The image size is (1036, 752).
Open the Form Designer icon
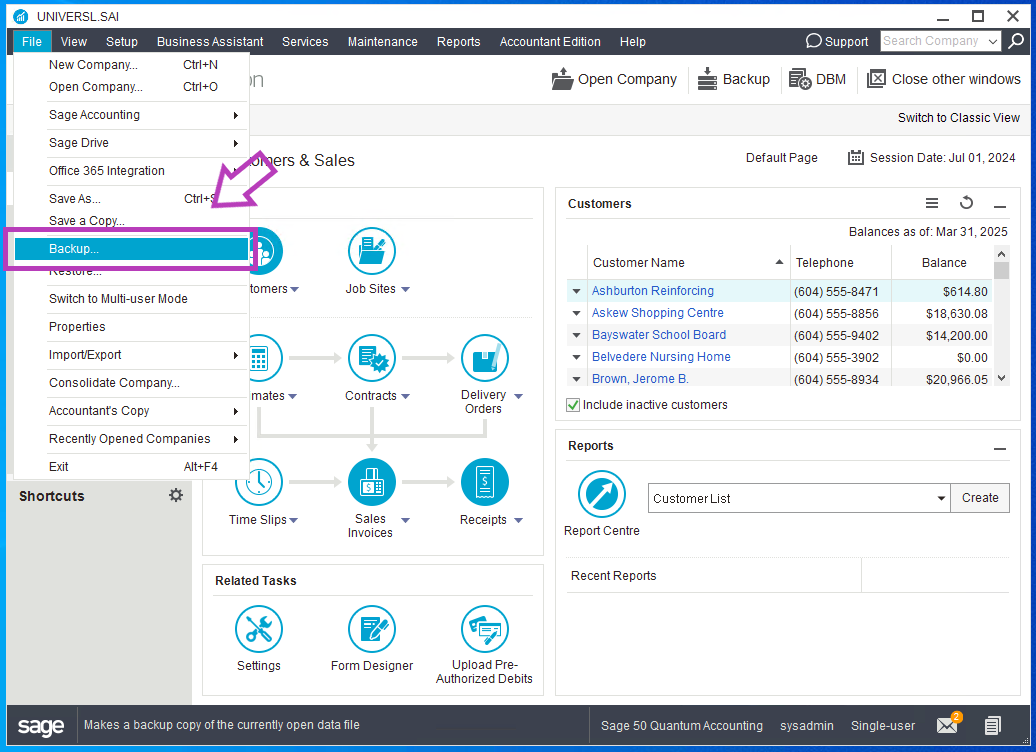[x=372, y=629]
